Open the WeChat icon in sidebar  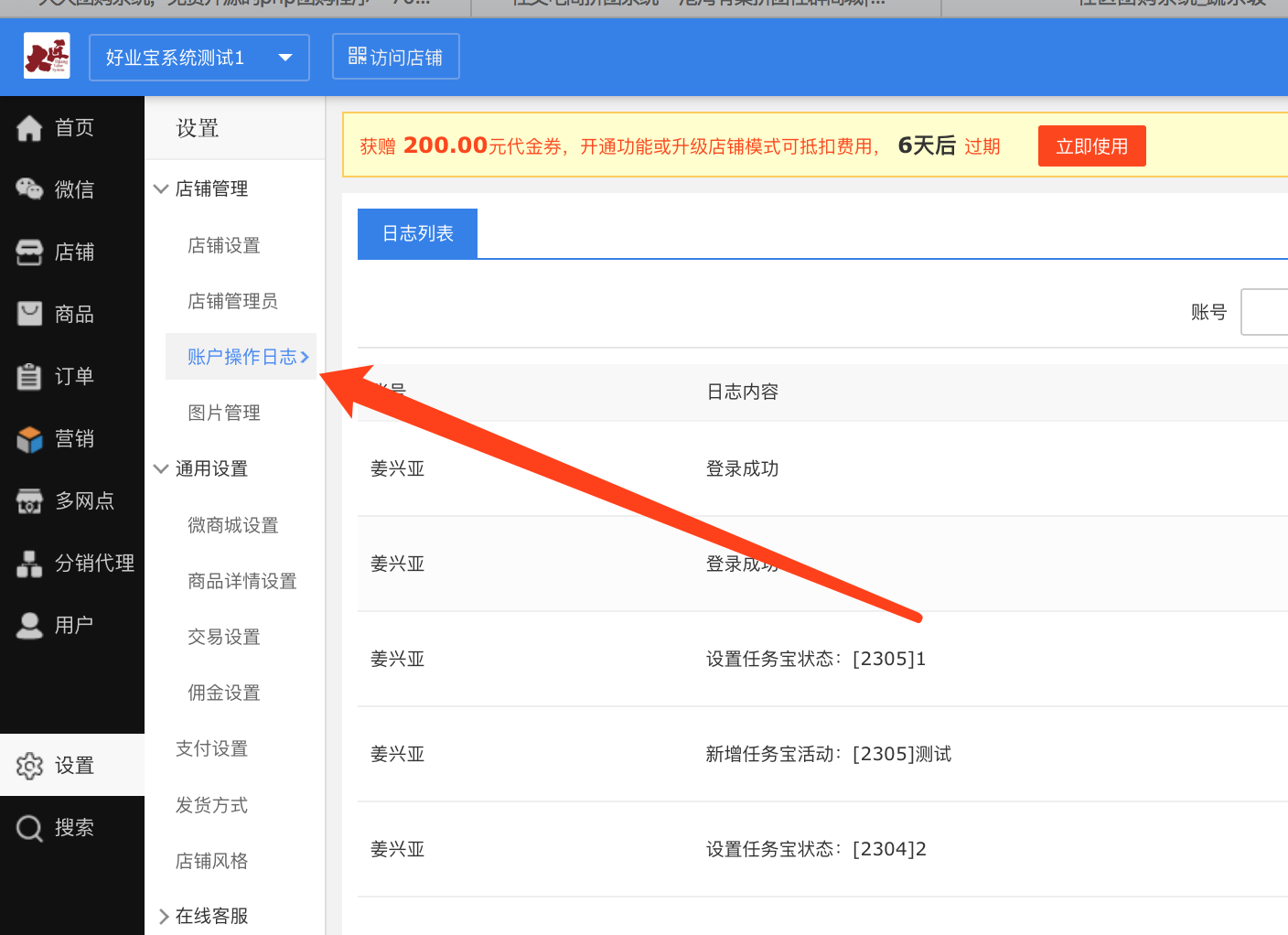click(x=29, y=189)
